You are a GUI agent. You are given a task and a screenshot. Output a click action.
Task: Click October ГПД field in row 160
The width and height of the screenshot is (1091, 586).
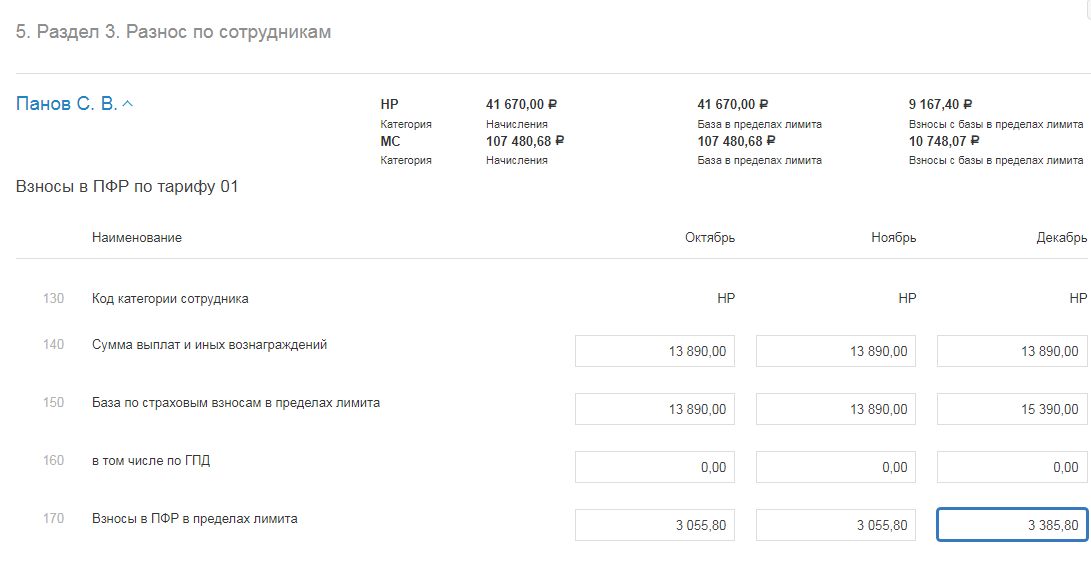[655, 467]
